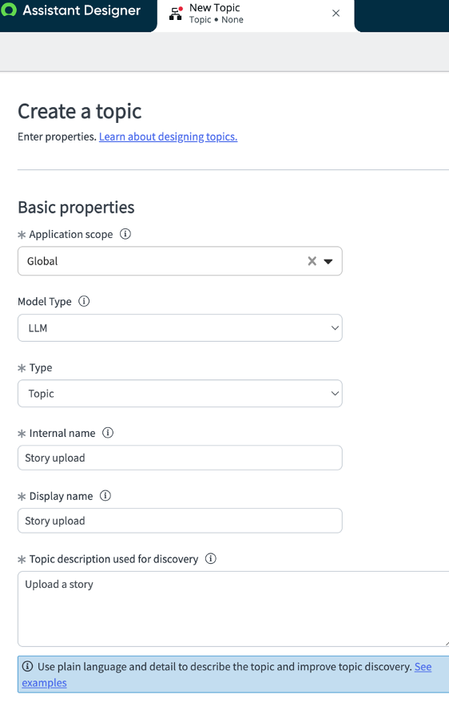Open Learn about designing topics link

tap(168, 136)
